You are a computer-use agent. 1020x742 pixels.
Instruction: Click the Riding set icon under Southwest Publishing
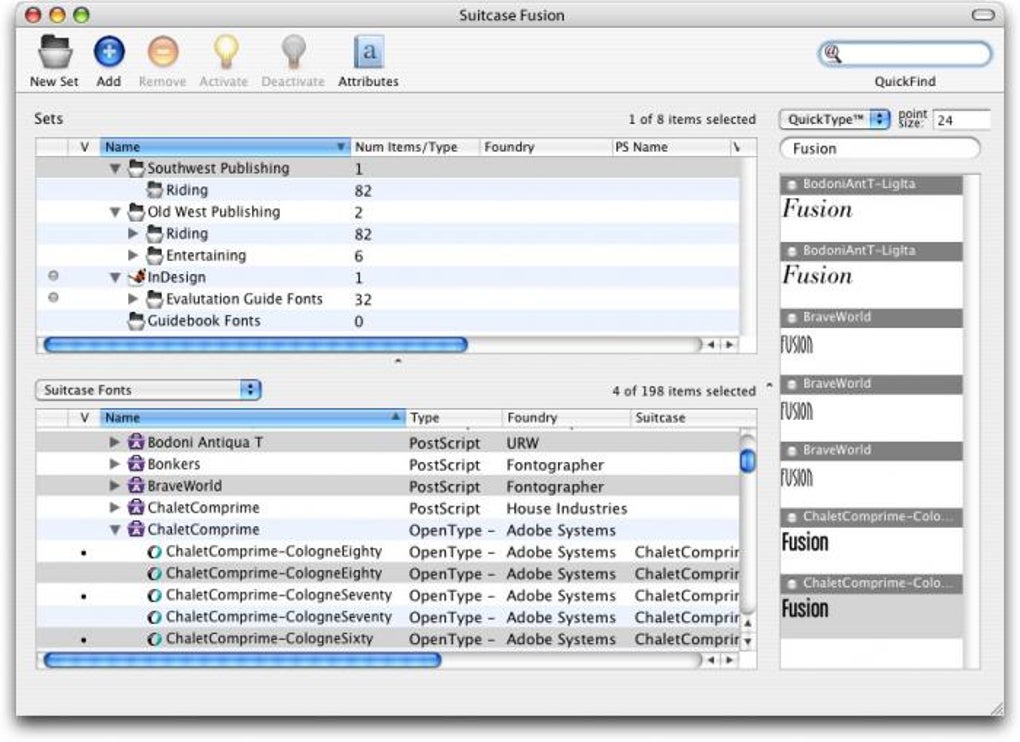[154, 190]
